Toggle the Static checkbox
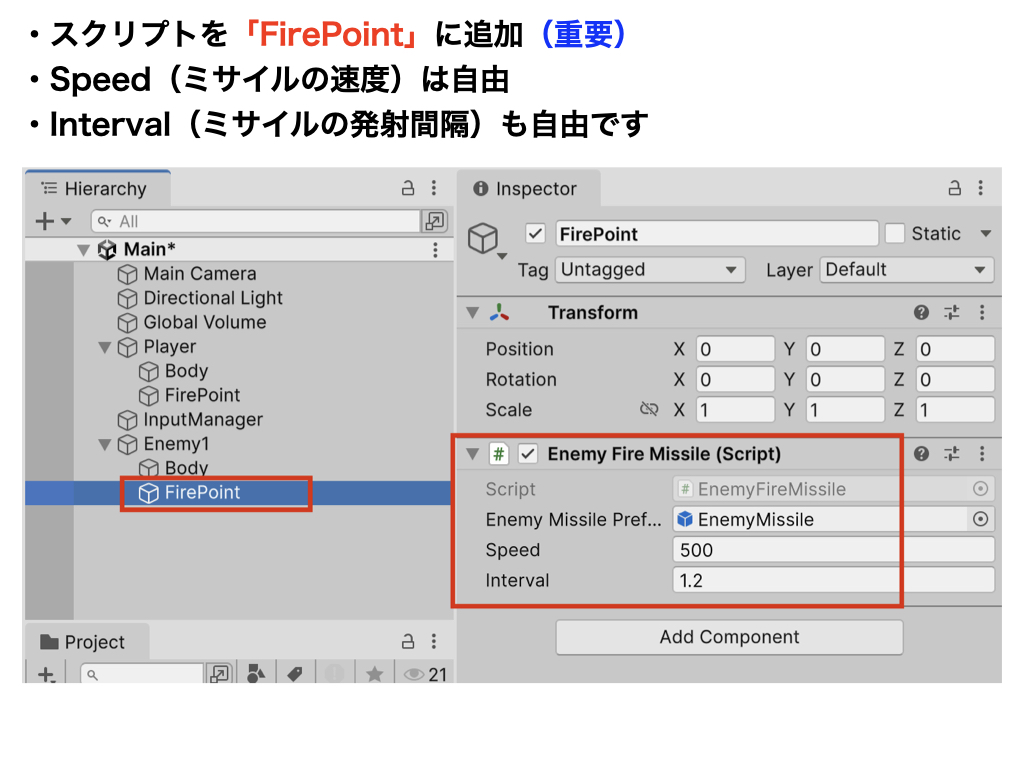The width and height of the screenshot is (1024, 768). tap(895, 234)
